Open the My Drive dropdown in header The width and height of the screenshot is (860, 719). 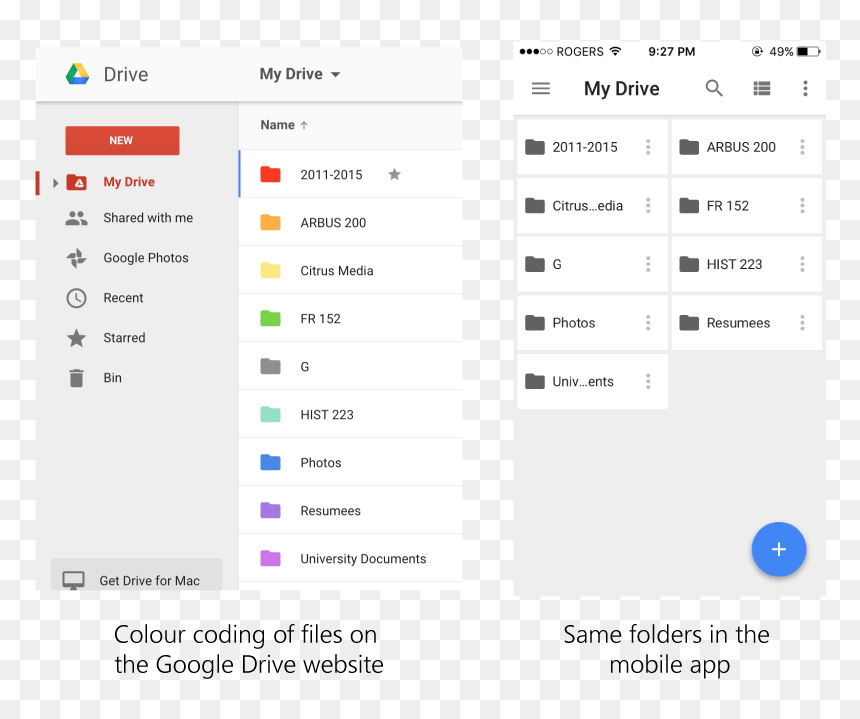pyautogui.click(x=299, y=74)
